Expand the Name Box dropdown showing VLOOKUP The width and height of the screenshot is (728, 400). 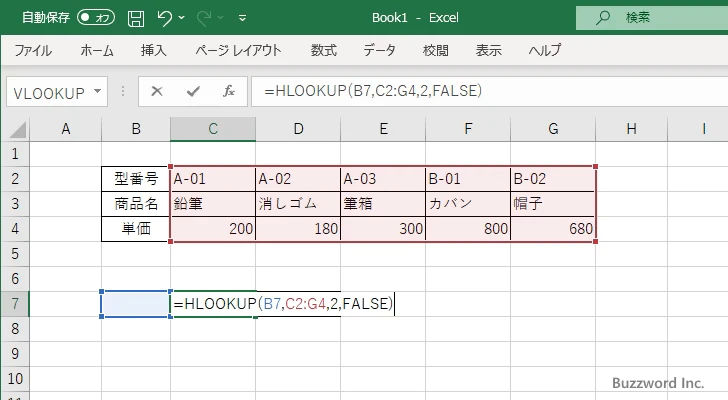98,91
